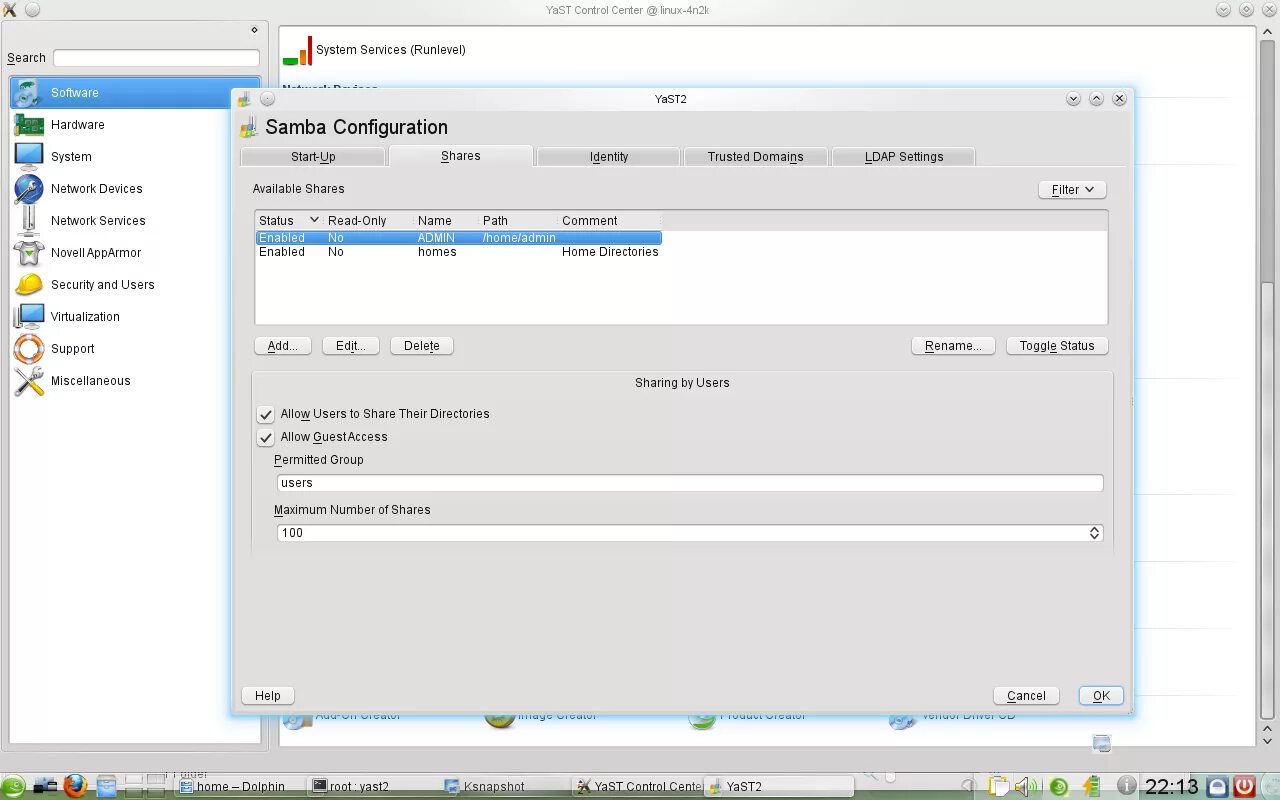Open Network Devices category
Screen dimensions: 1280x800
(96, 189)
